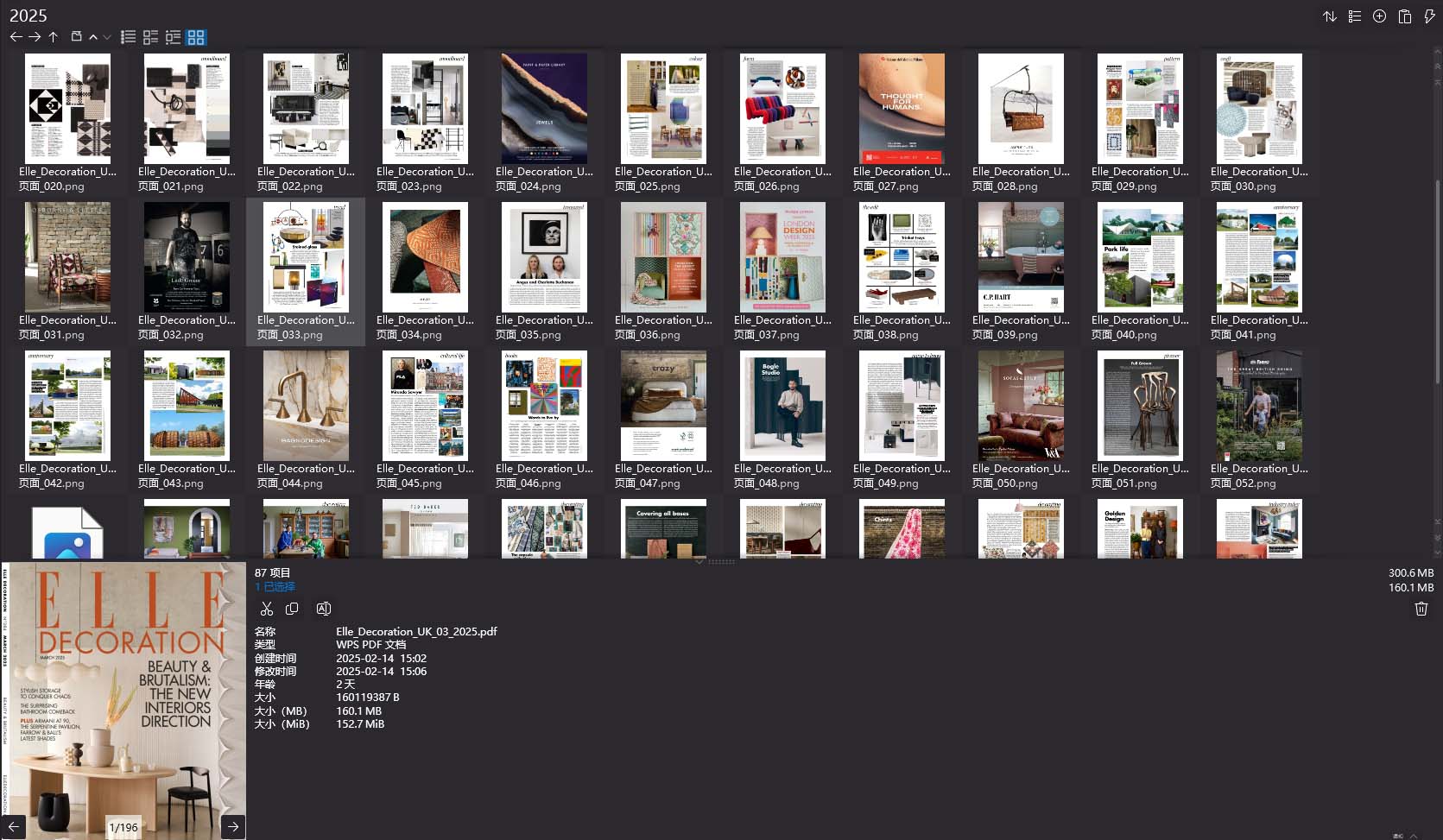Select the 页面_033.png thumbnail
This screenshot has height=840, width=1443.
coord(305,256)
